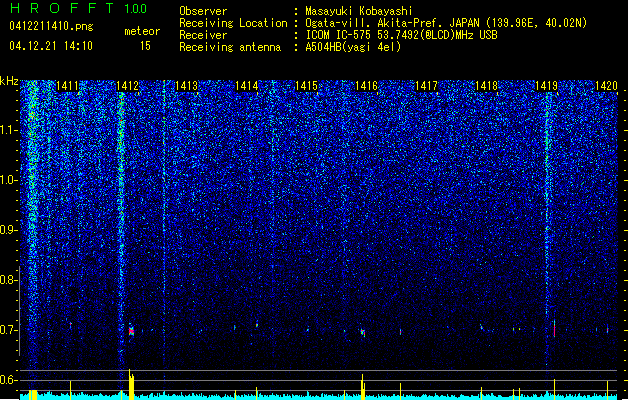Screen dimensions: 629x400
Task: Click the red meteor echo after 1419
Action: tap(554, 329)
